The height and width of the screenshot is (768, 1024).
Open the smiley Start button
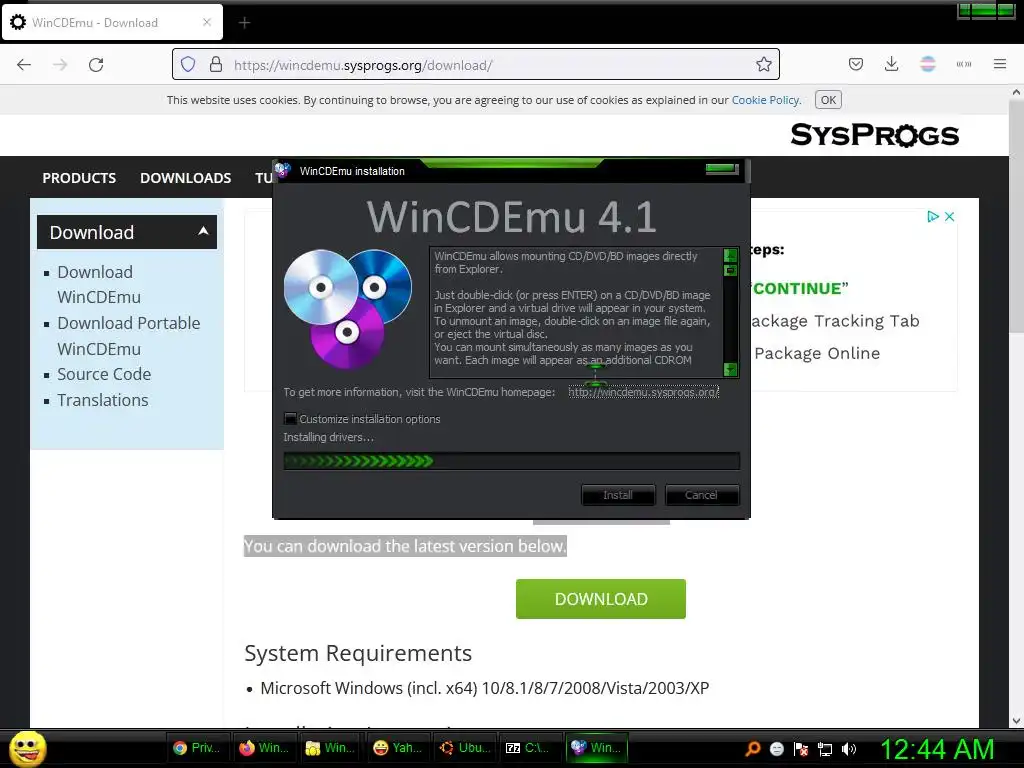[27, 748]
